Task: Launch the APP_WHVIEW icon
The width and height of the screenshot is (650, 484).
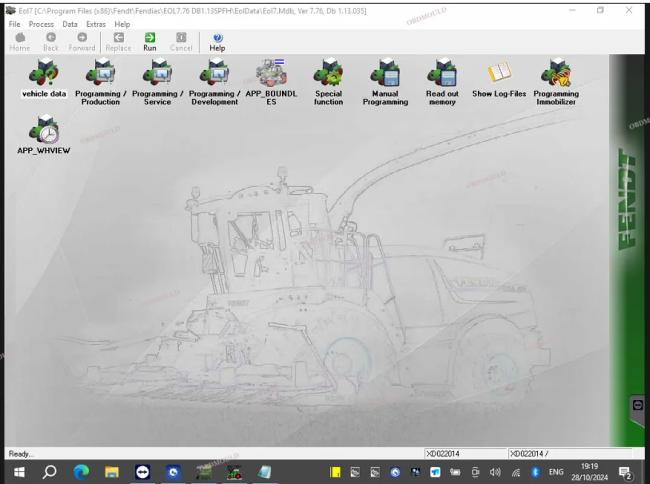Action: (44, 131)
